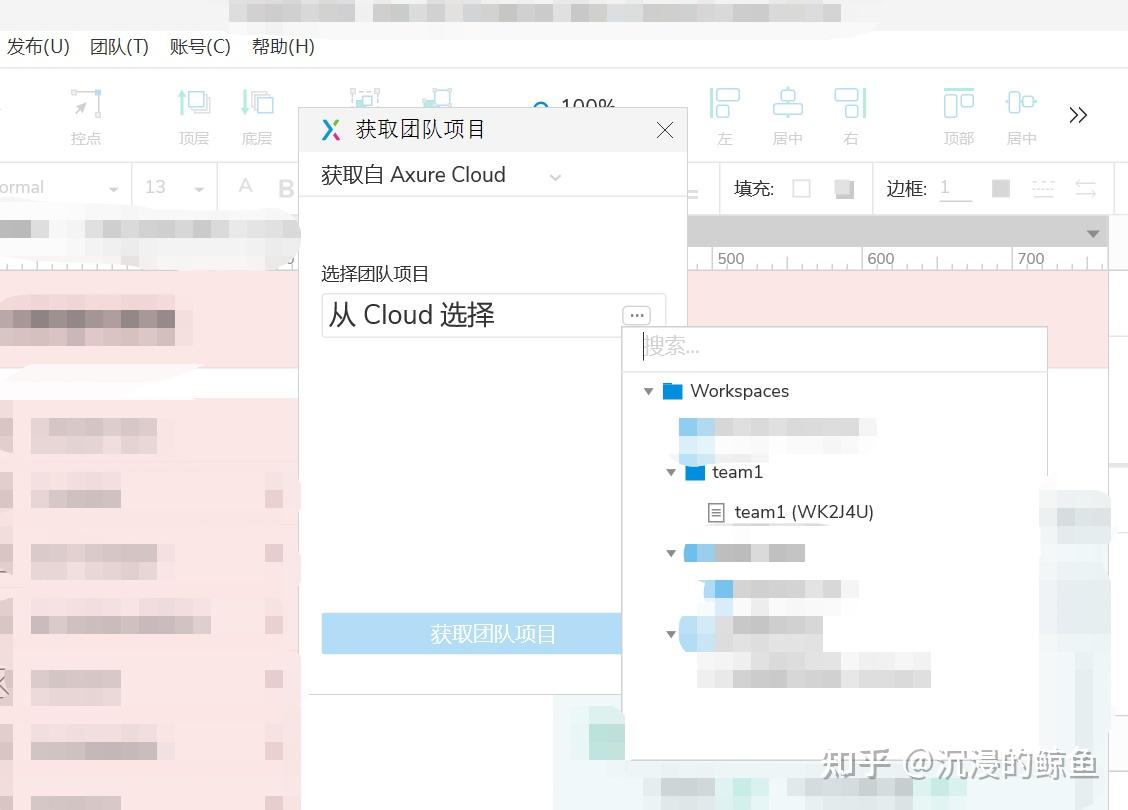The image size is (1128, 810).
Task: Open the 团队(T) menu
Action: [x=119, y=46]
